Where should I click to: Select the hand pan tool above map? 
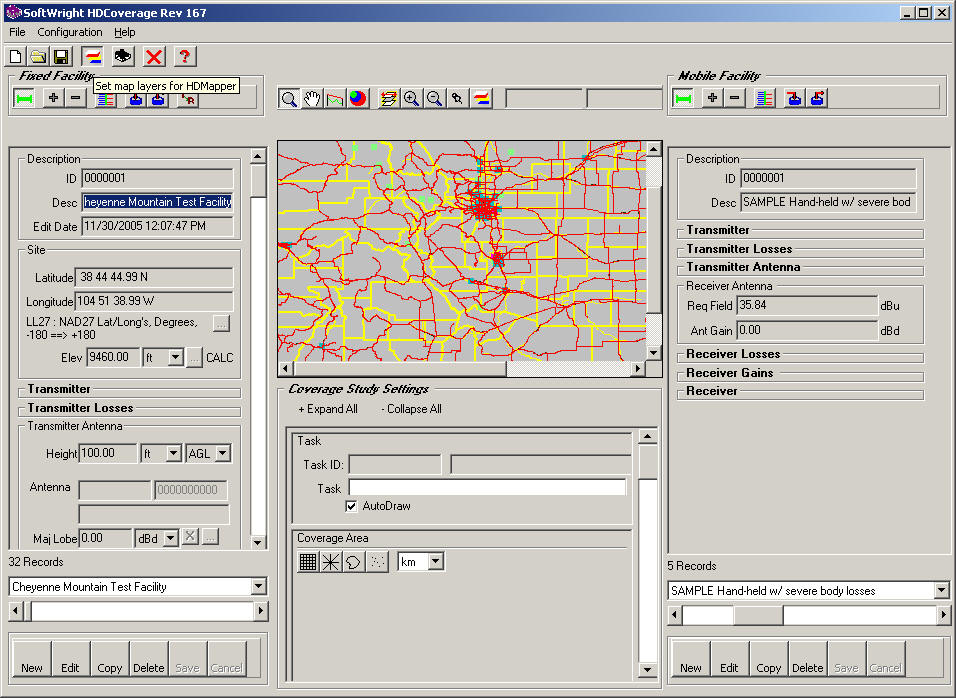click(x=312, y=99)
